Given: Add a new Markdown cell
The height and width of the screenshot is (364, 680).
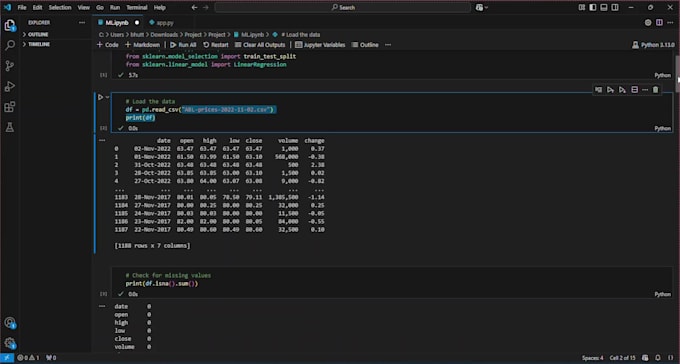Looking at the screenshot, I should click(142, 45).
